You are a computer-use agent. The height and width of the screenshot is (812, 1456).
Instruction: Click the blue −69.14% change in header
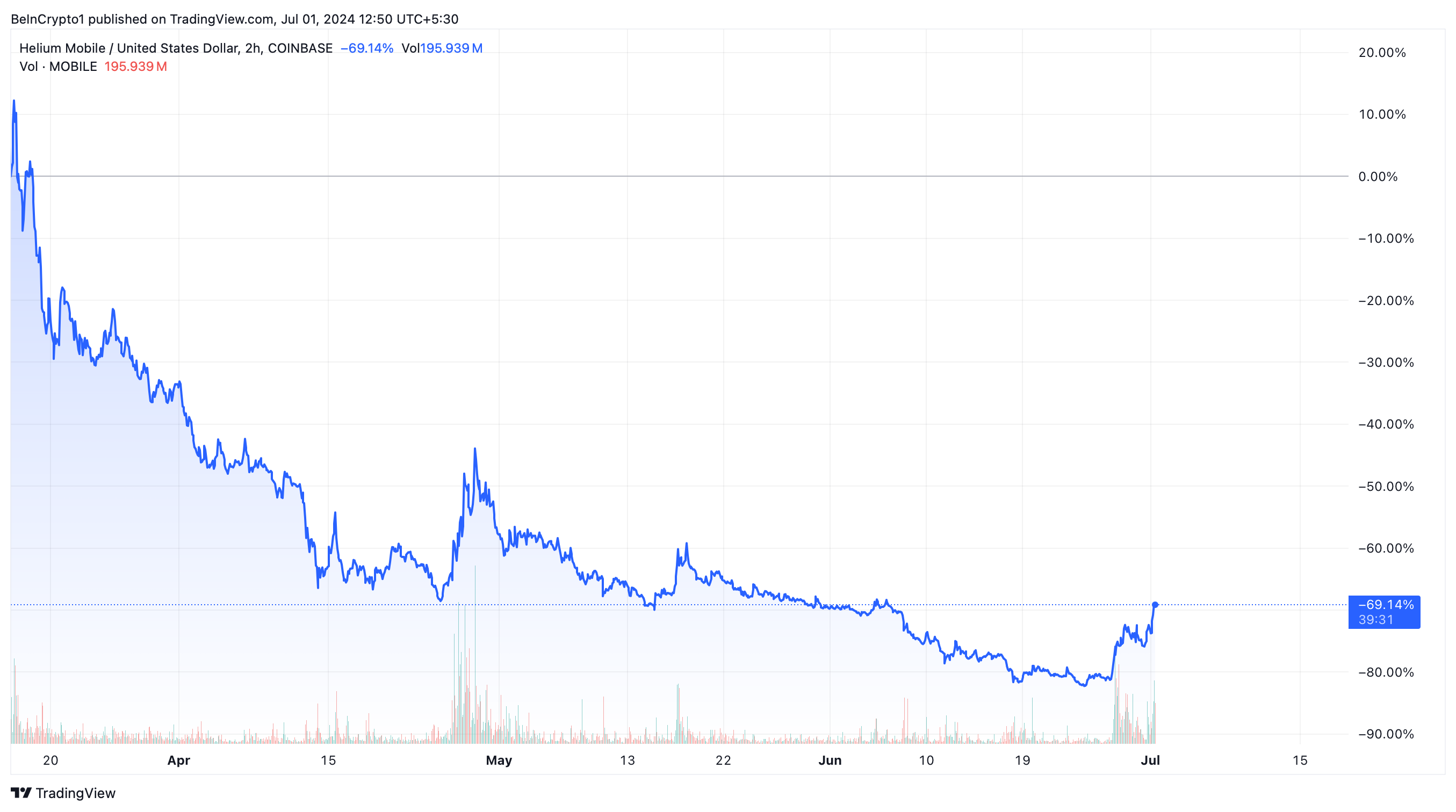pyautogui.click(x=366, y=48)
